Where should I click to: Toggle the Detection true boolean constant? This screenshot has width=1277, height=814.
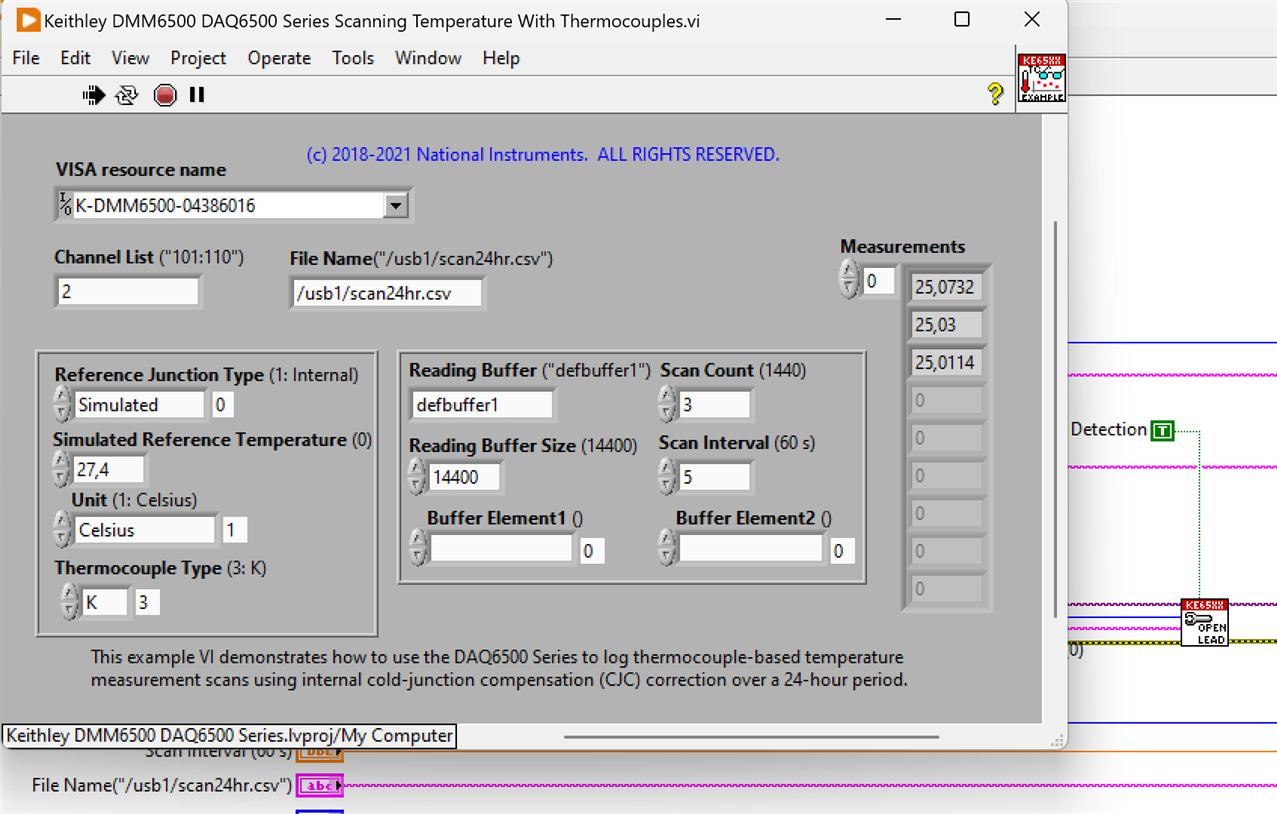[1162, 431]
